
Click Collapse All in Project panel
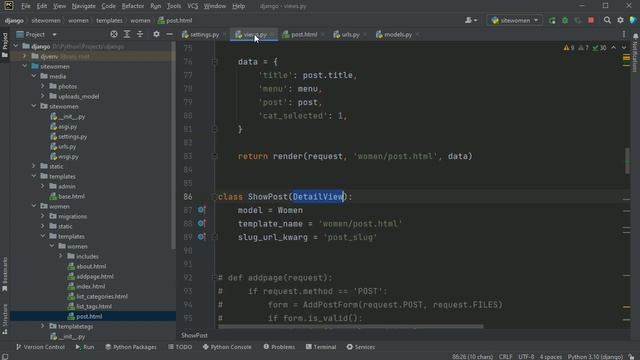click(x=140, y=35)
